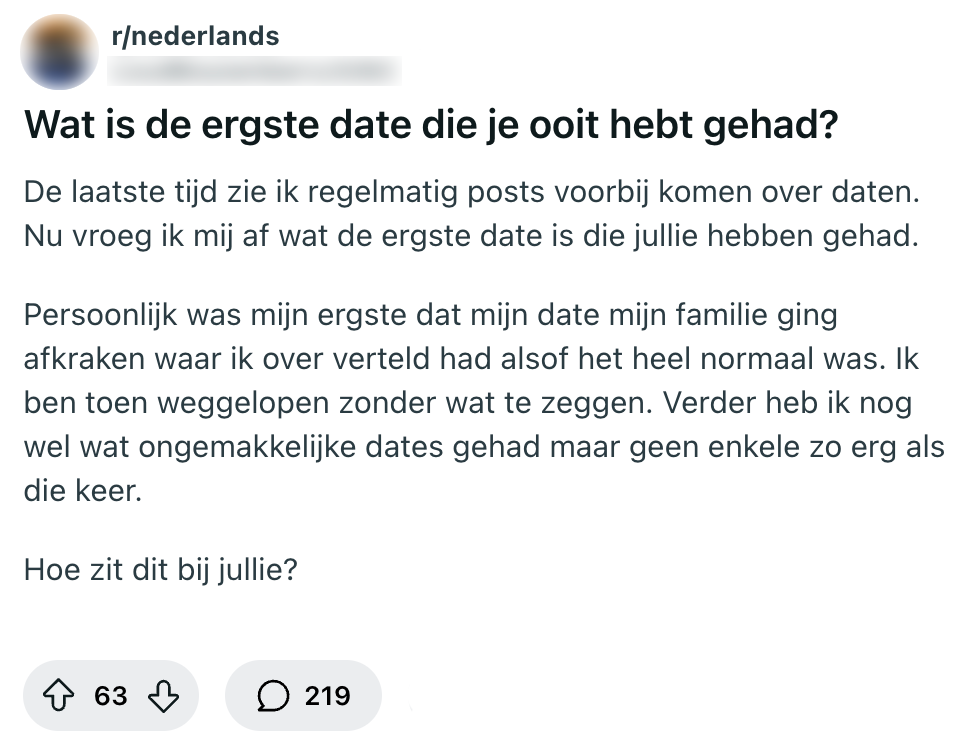This screenshot has width=970, height=746.
Task: Click the line starting "wel wat ongemakkelijke dates"
Action: click(484, 445)
